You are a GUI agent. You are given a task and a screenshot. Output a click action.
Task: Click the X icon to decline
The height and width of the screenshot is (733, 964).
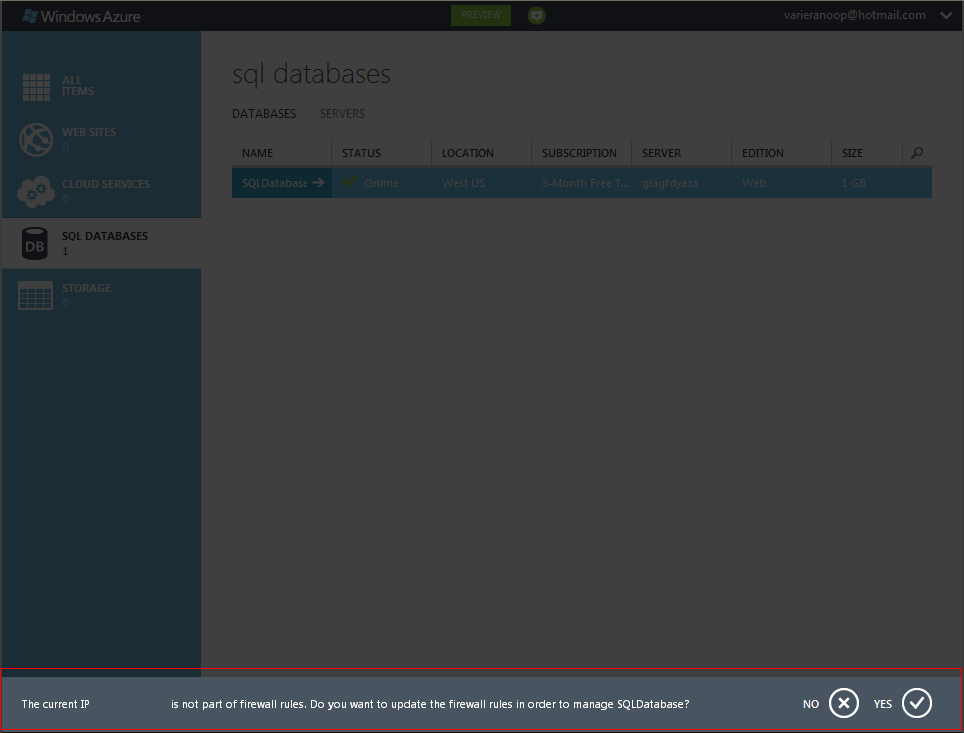coord(844,704)
